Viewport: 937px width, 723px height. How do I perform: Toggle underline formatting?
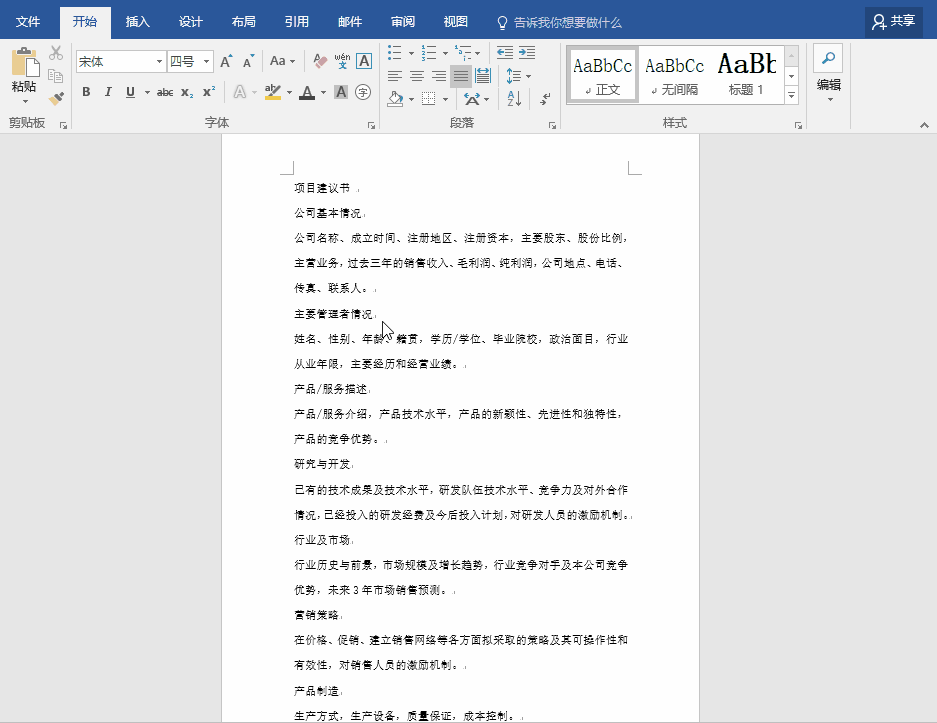click(x=129, y=92)
